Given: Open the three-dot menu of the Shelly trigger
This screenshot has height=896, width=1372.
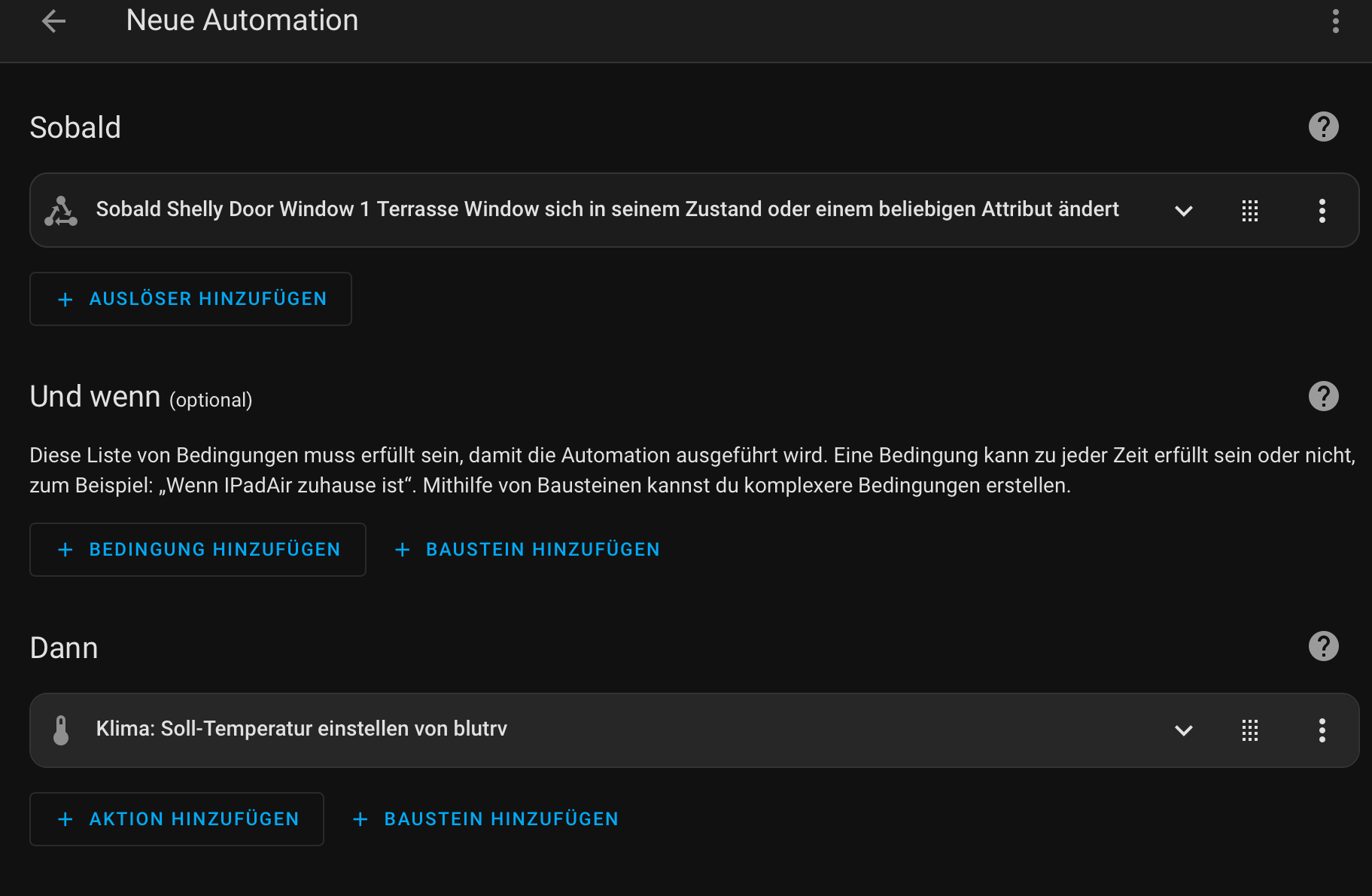Looking at the screenshot, I should click(x=1322, y=211).
